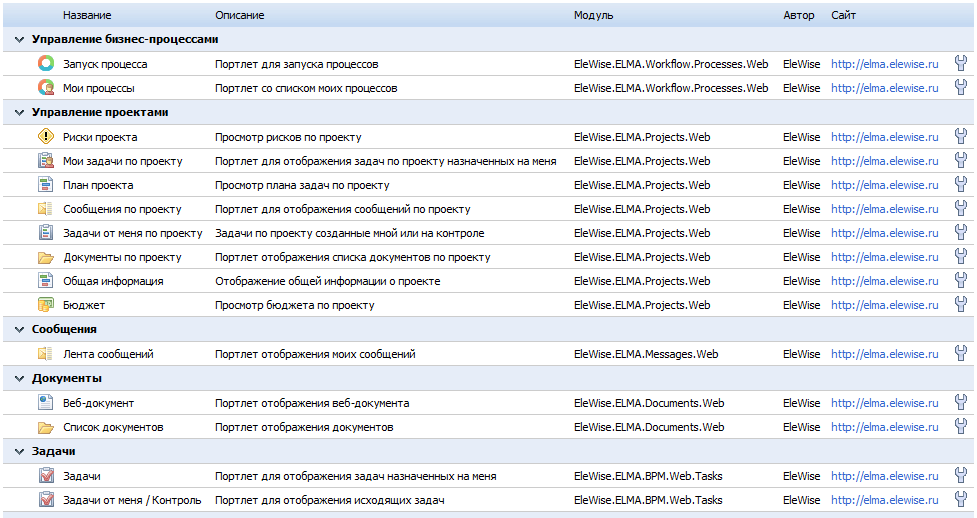Click wrench icon for Лента сообщений row

[x=961, y=354]
